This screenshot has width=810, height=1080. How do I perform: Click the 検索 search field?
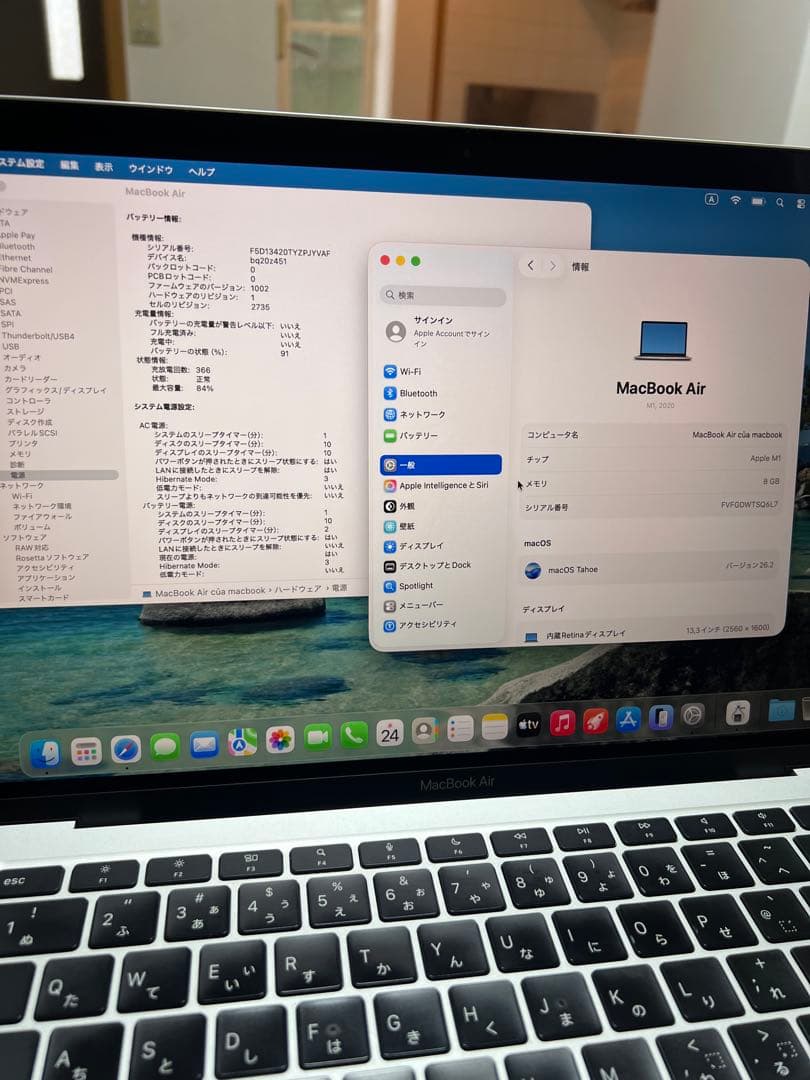click(x=440, y=296)
